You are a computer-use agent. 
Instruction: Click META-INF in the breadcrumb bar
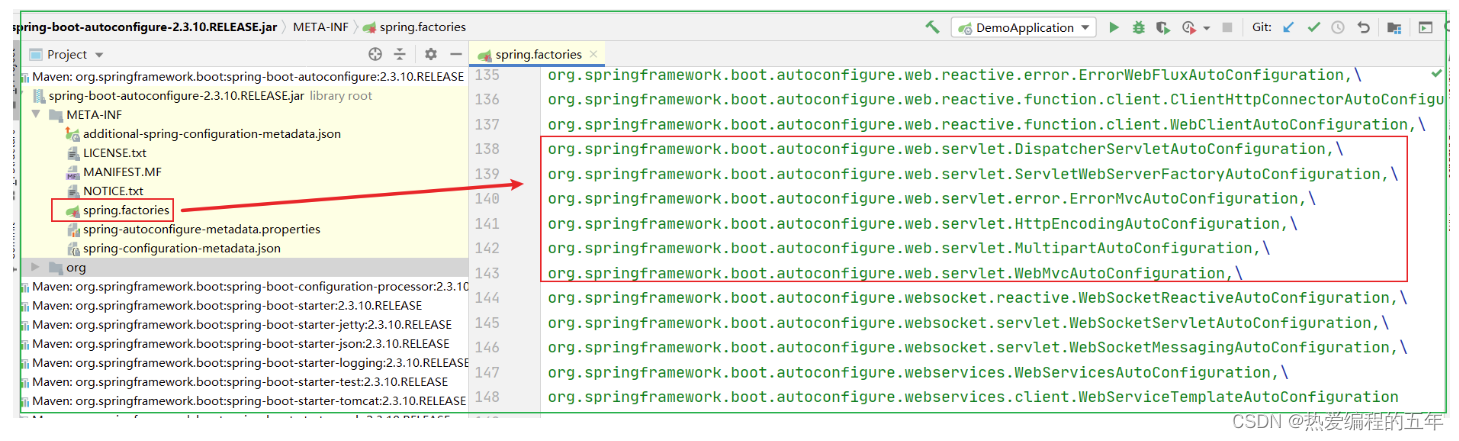point(320,27)
